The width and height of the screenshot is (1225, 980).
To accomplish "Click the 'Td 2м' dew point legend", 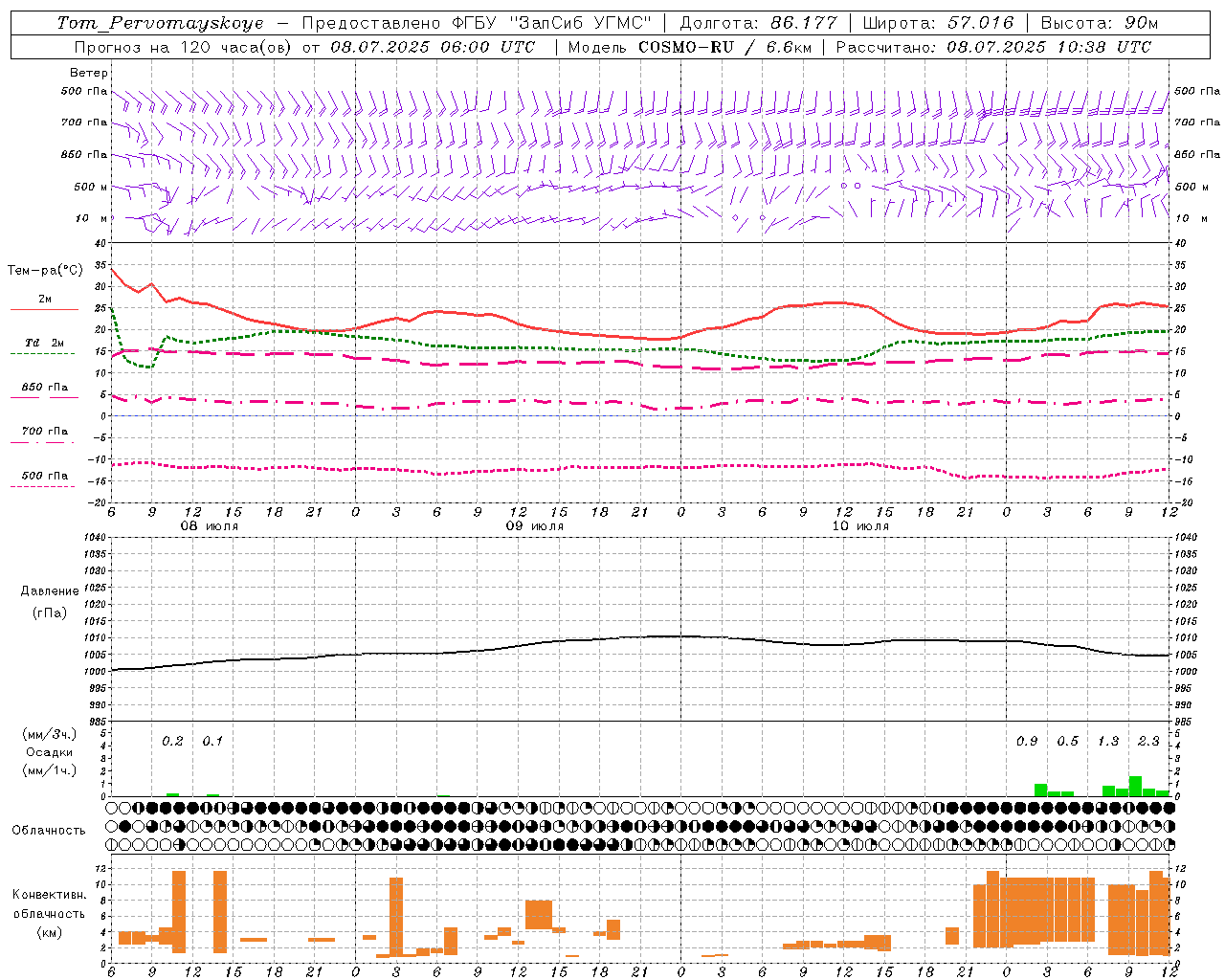I will [x=45, y=343].
